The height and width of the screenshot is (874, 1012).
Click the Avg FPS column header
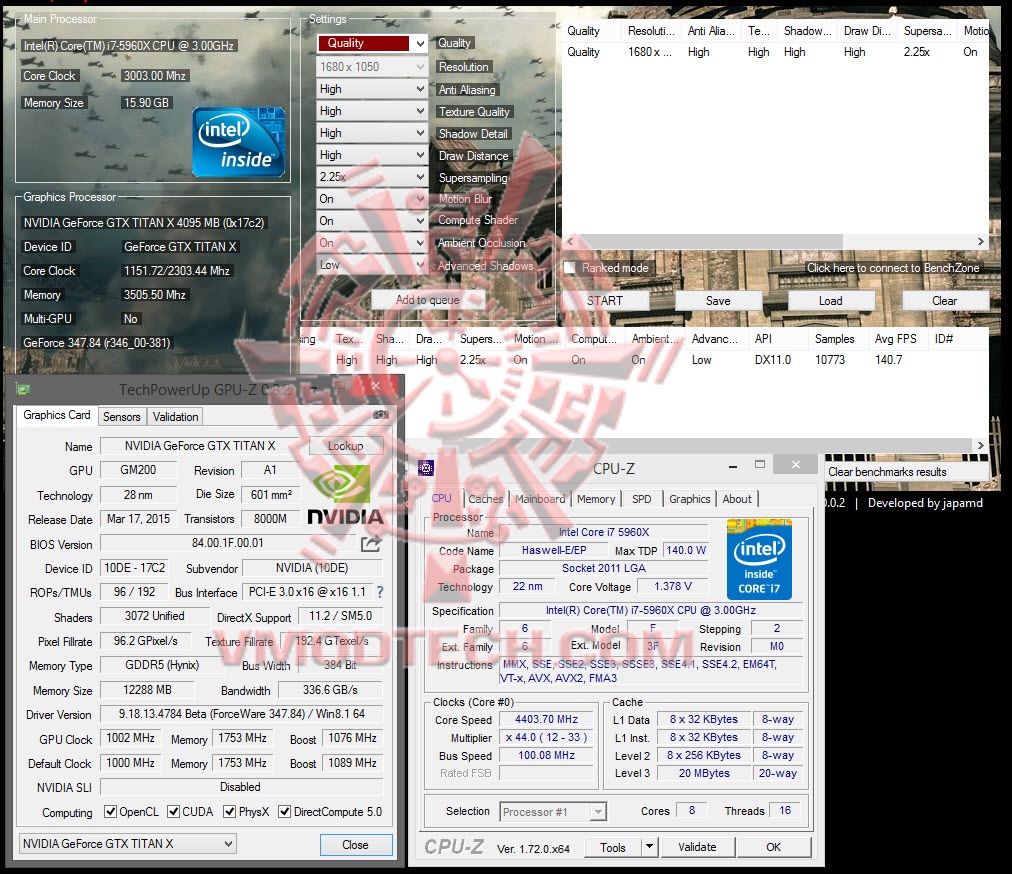(895, 338)
